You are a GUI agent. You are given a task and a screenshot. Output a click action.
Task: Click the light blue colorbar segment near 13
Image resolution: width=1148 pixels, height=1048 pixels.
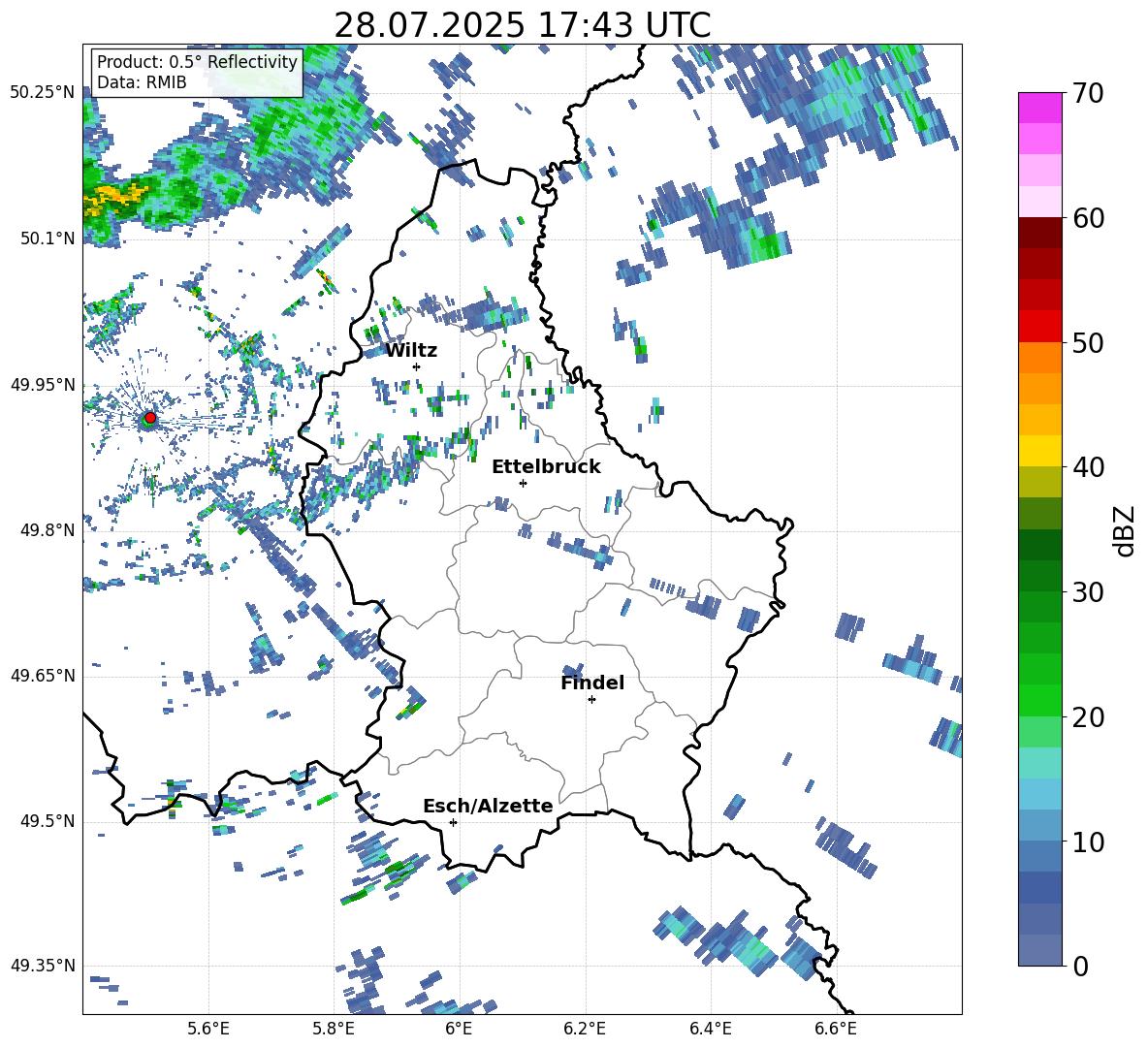click(x=1039, y=794)
